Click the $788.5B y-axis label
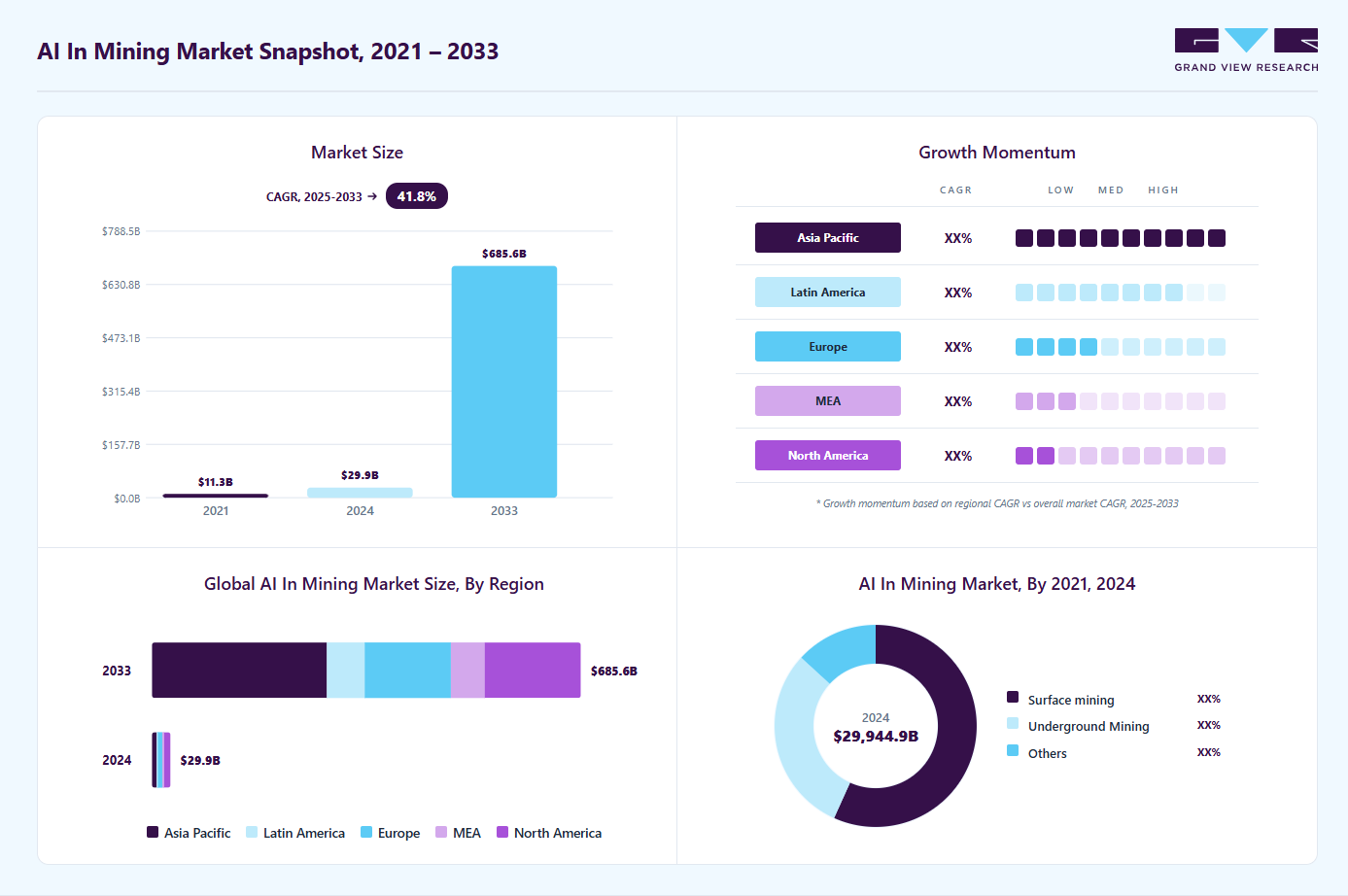Viewport: 1348px width, 896px height. coord(121,231)
